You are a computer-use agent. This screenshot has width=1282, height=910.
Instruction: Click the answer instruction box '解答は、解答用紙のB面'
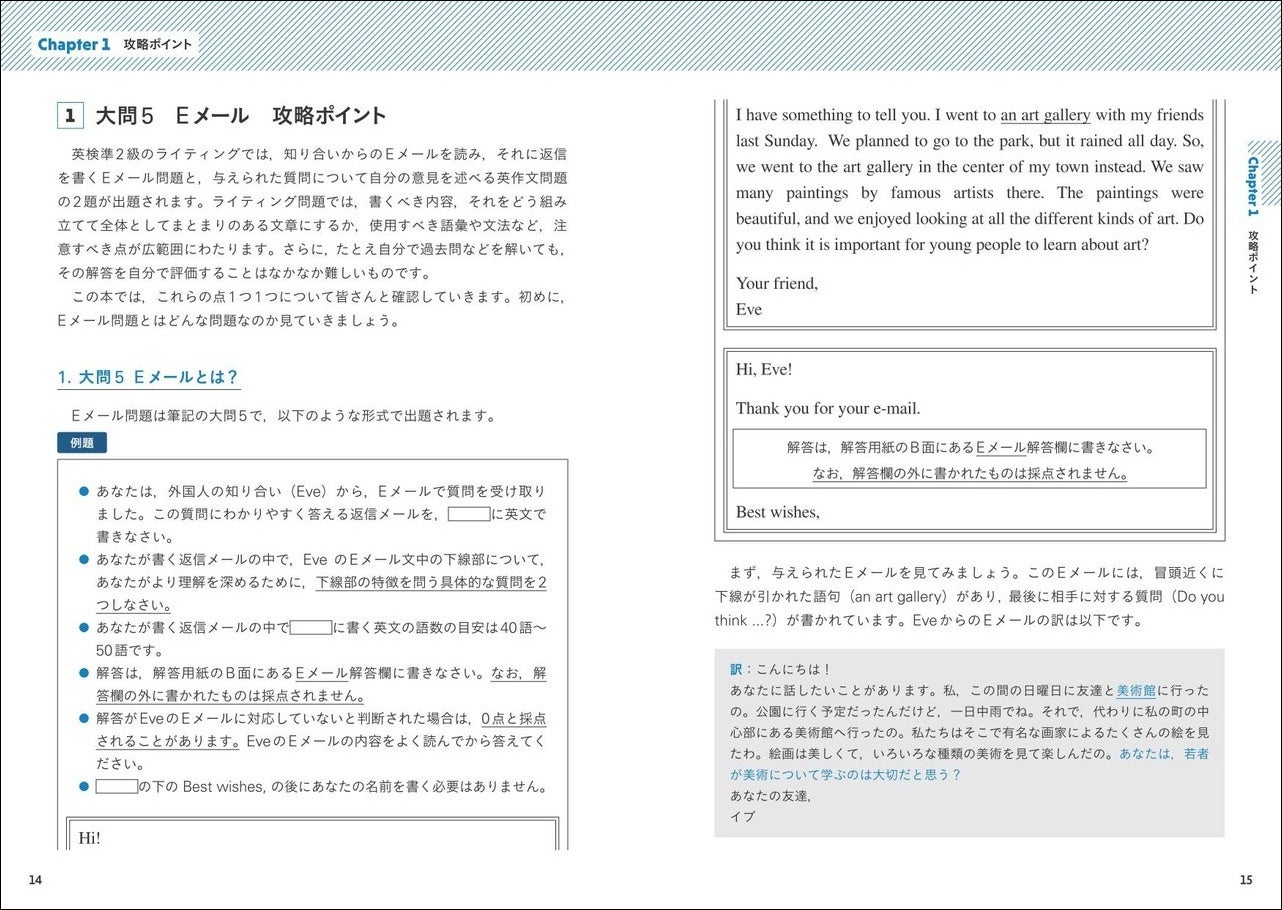pyautogui.click(x=969, y=459)
